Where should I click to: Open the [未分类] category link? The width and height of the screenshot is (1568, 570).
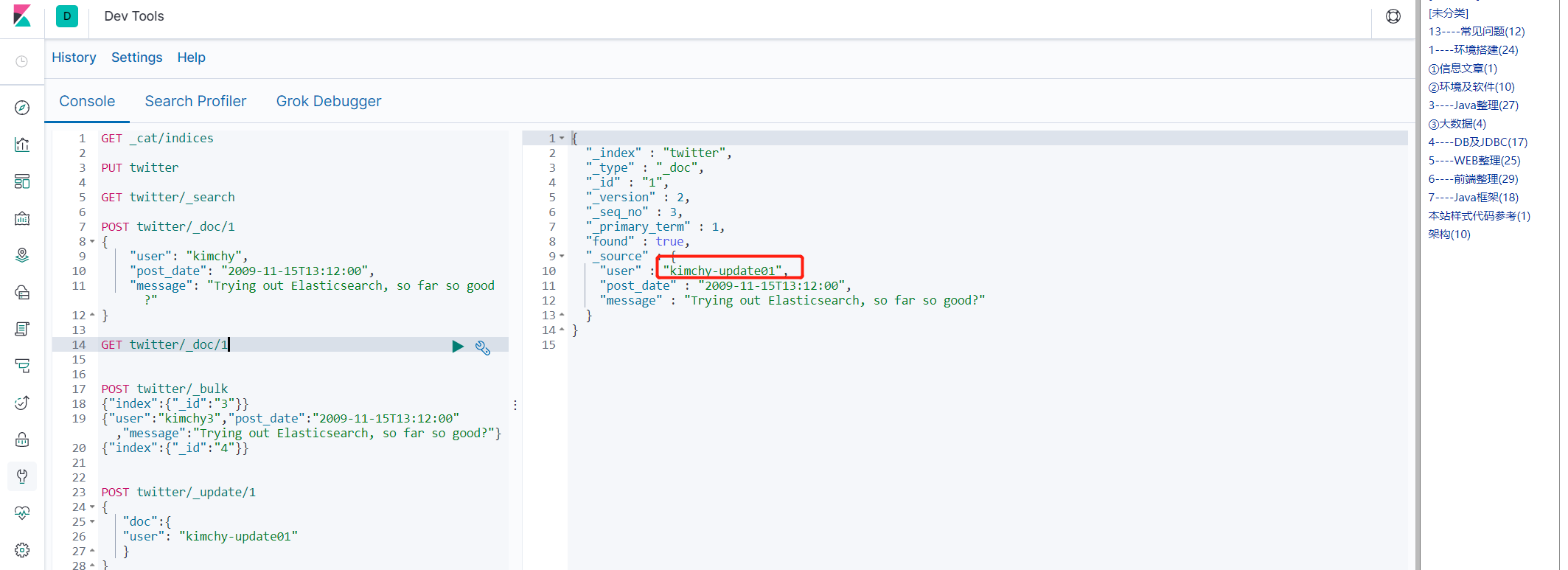[x=1448, y=13]
